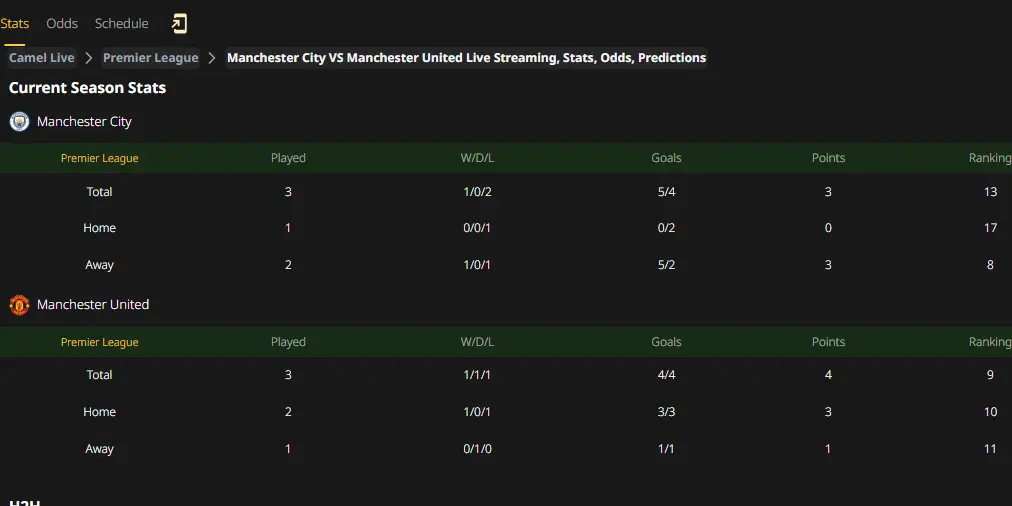Select Manchester United's Home row label
The height and width of the screenshot is (506, 1012).
point(99,412)
